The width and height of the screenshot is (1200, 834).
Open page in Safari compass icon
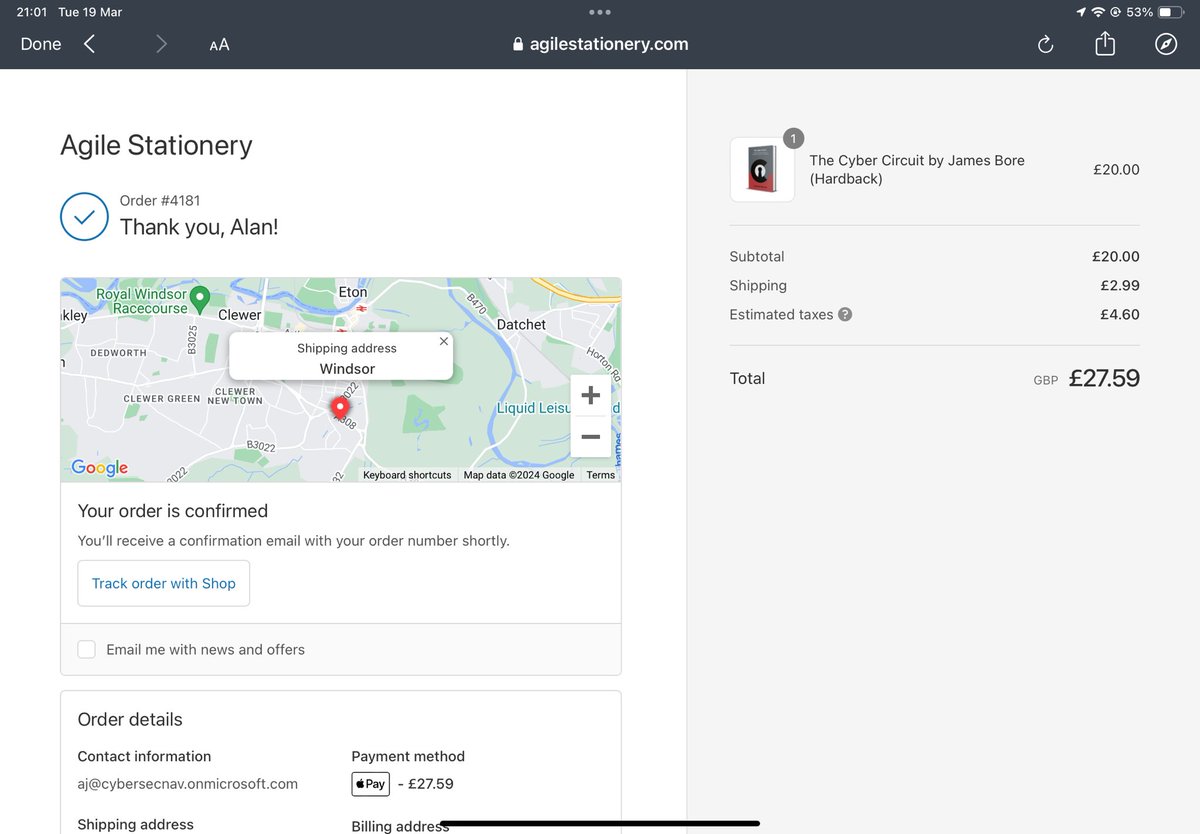click(1166, 44)
